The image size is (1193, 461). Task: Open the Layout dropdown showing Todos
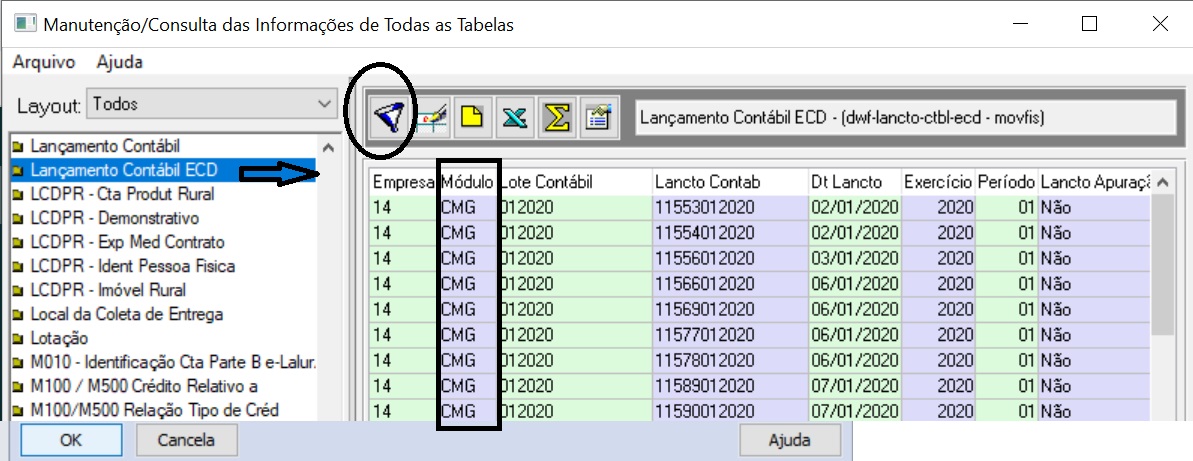tap(212, 104)
